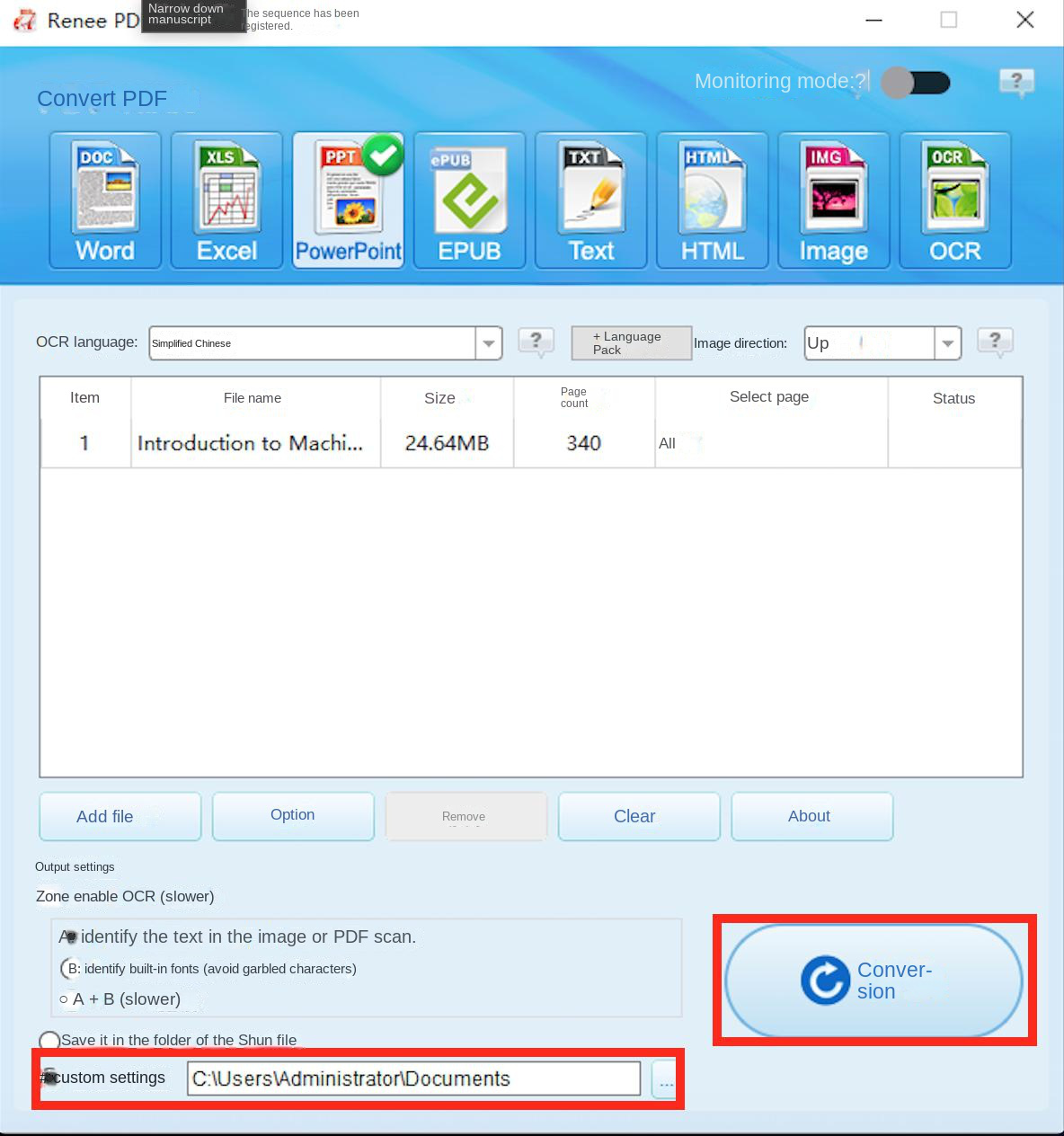The height and width of the screenshot is (1136, 1064).
Task: Select the HTML conversion icon
Action: [x=712, y=200]
